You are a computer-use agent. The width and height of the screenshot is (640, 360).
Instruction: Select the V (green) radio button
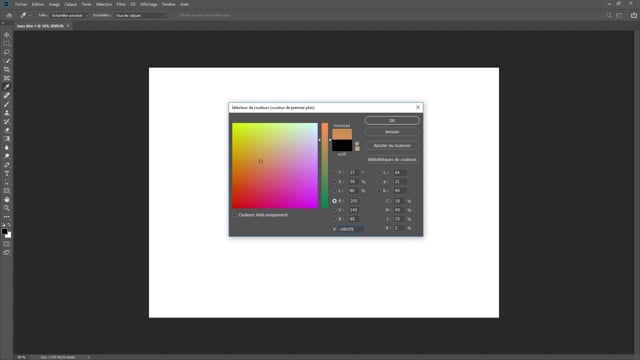[334, 210]
